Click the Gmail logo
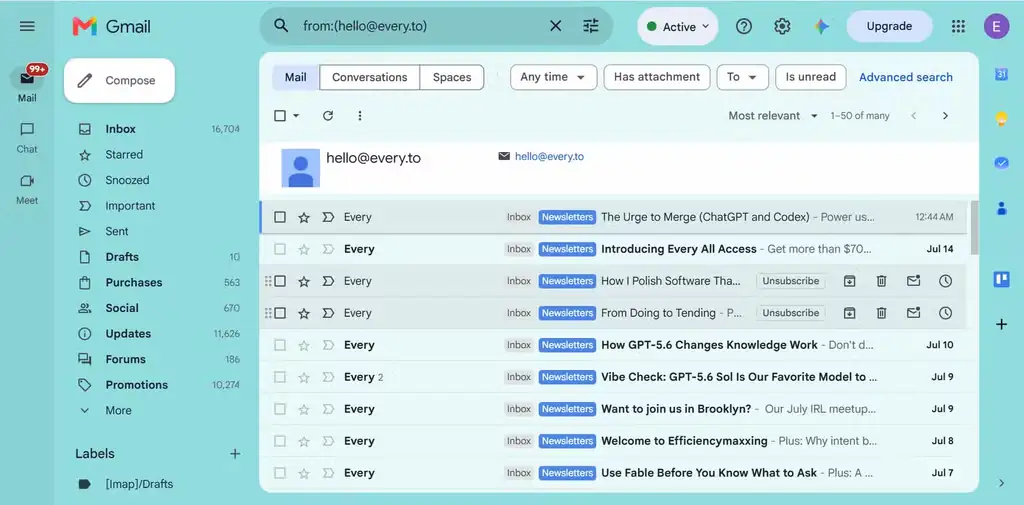Screen dimensions: 1024x505 point(112,27)
